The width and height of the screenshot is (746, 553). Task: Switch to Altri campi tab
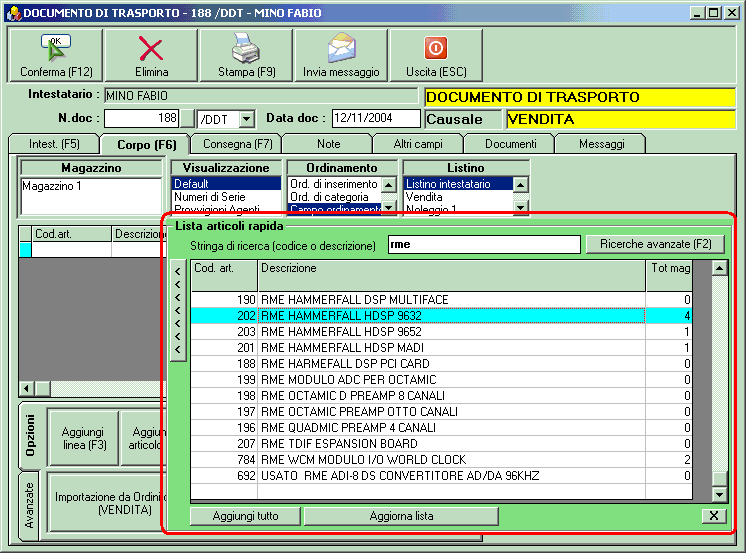tap(418, 144)
